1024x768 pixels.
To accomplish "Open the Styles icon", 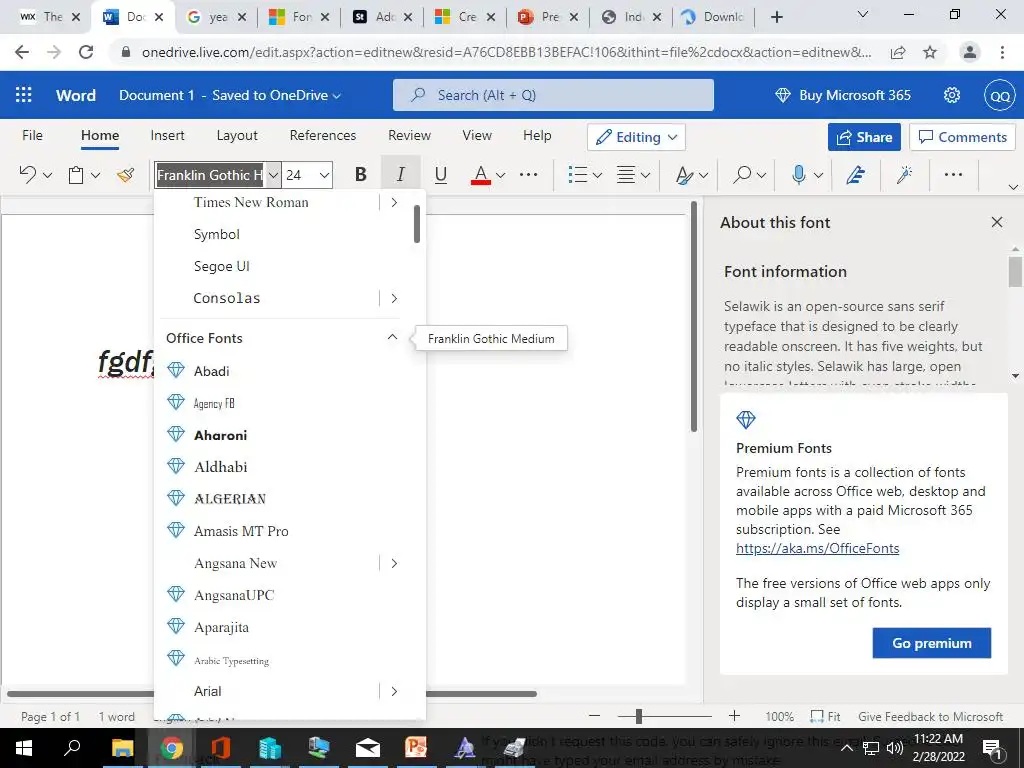I will click(684, 174).
